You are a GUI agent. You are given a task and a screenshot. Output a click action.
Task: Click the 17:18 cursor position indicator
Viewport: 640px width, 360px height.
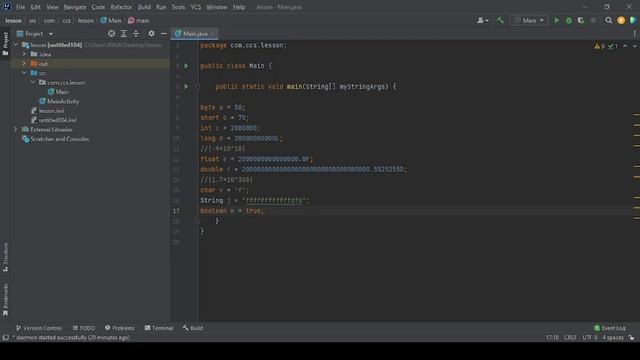pos(552,338)
